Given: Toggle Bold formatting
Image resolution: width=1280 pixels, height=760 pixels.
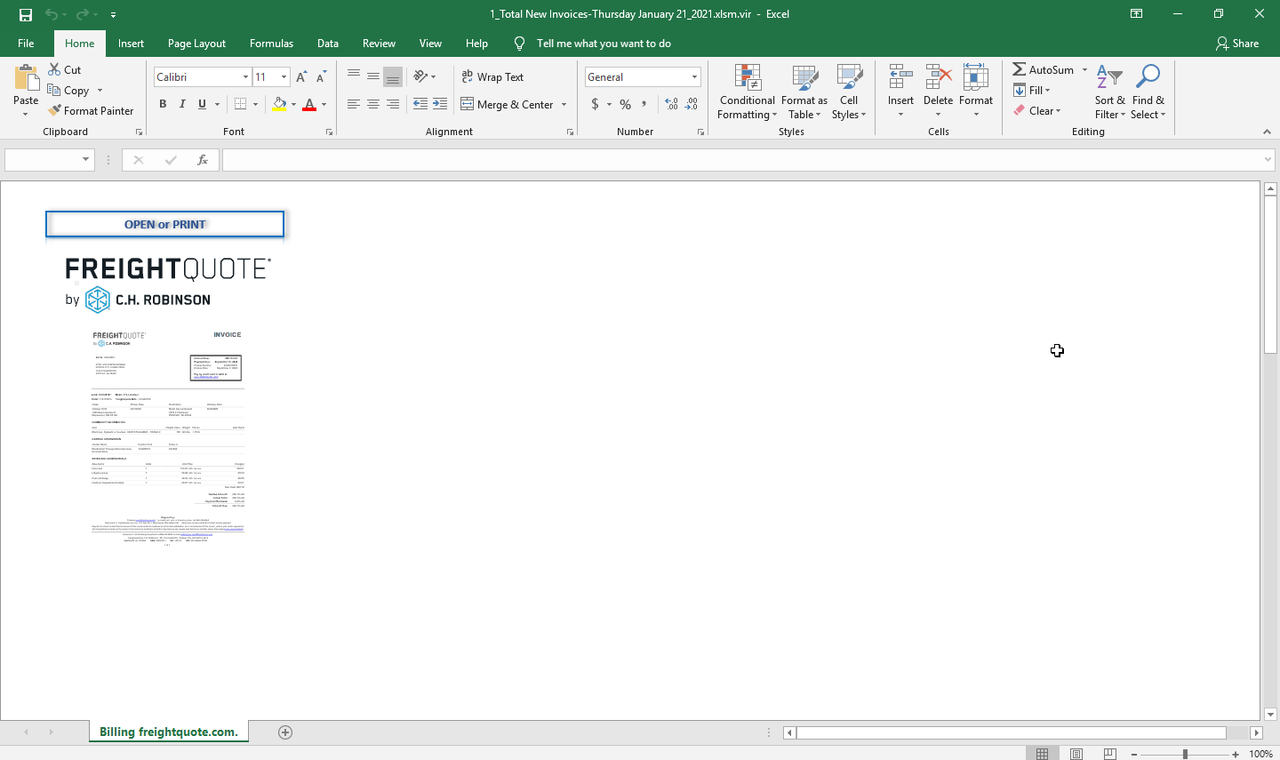Looking at the screenshot, I should [163, 104].
